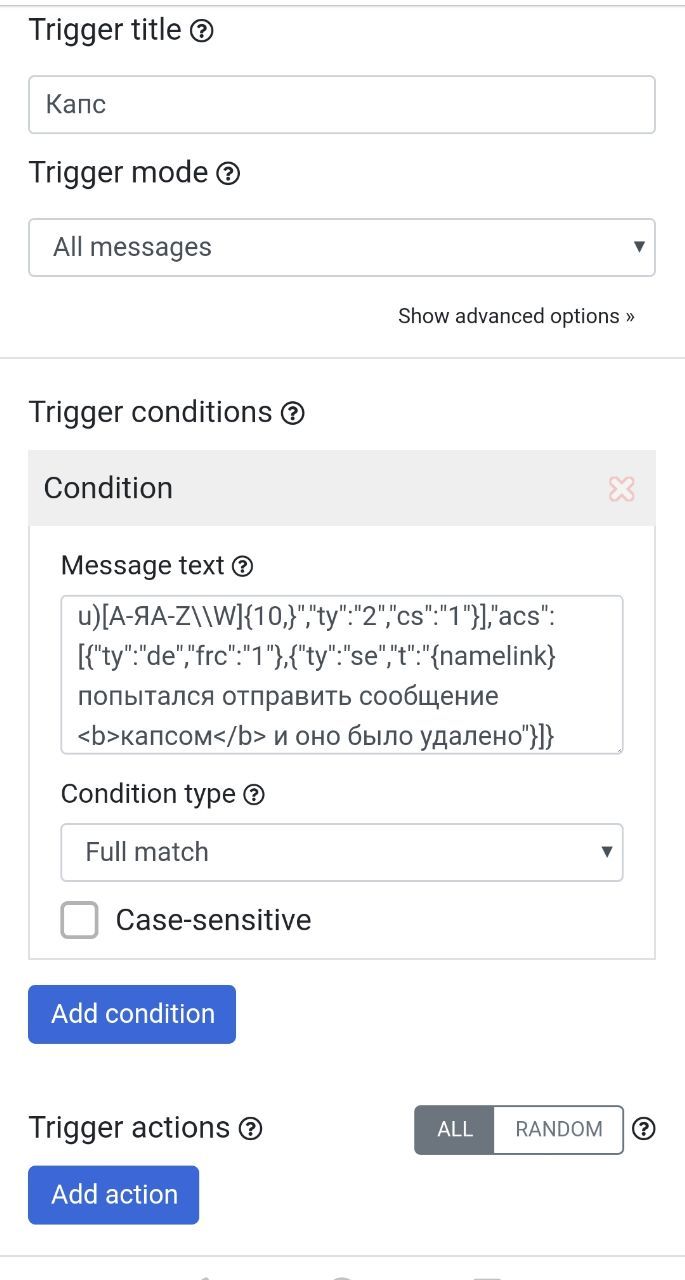This screenshot has height=1280, width=685.
Task: Click the textarea resize handle corner
Action: tap(618, 748)
